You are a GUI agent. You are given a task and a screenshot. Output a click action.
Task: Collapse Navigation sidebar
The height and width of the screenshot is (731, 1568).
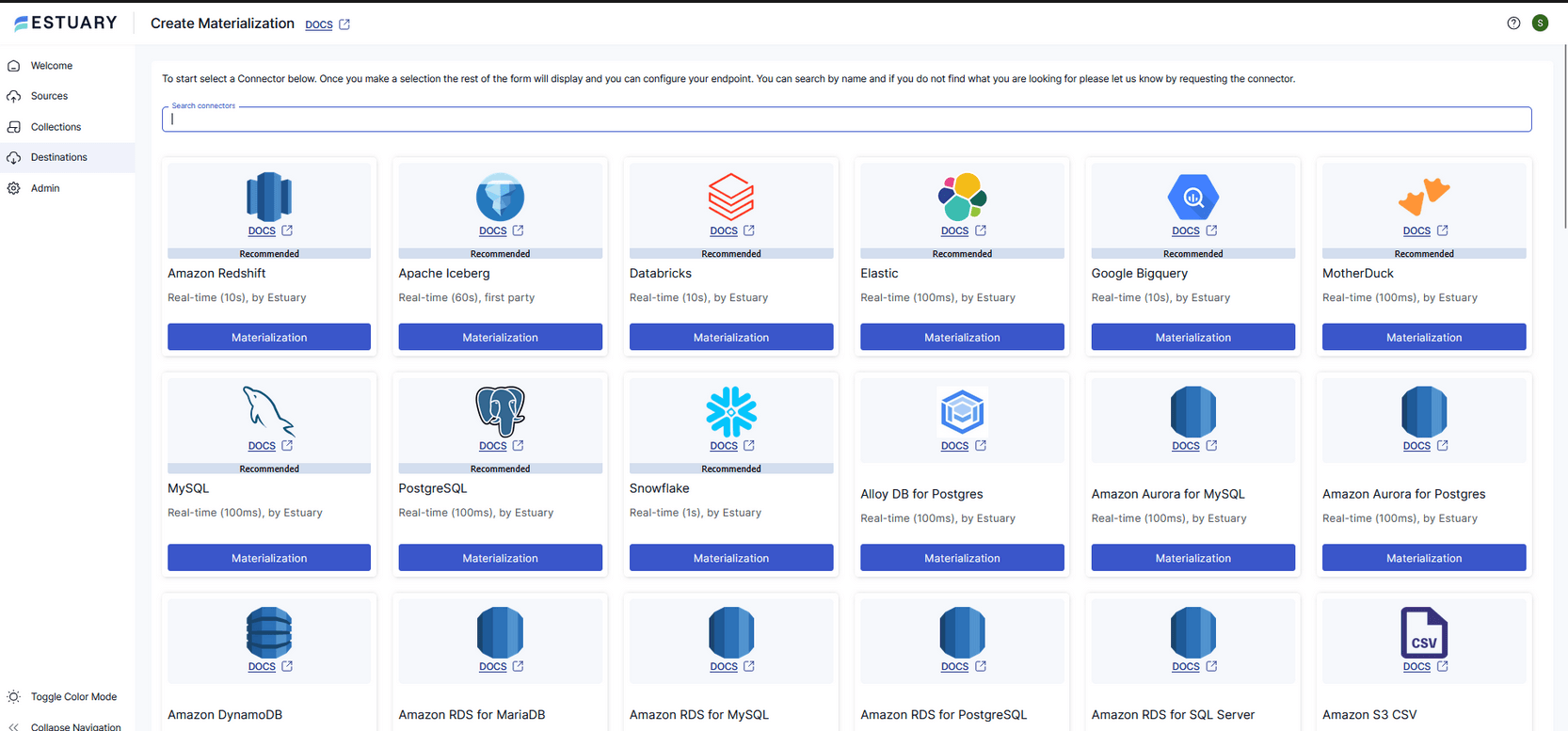67,725
